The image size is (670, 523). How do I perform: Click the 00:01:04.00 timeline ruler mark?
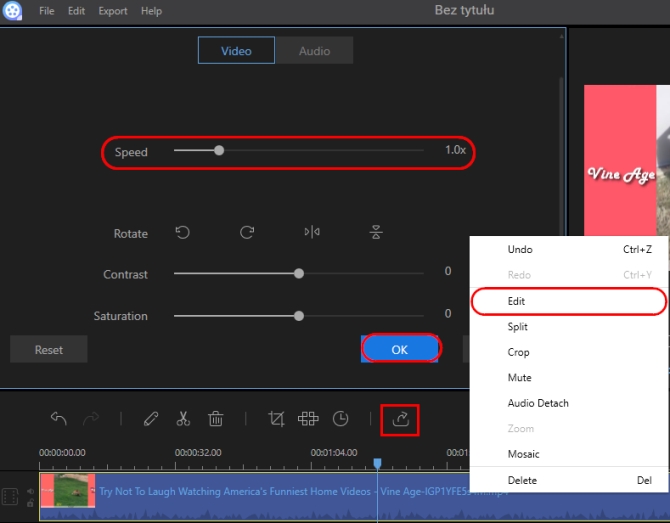[334, 452]
